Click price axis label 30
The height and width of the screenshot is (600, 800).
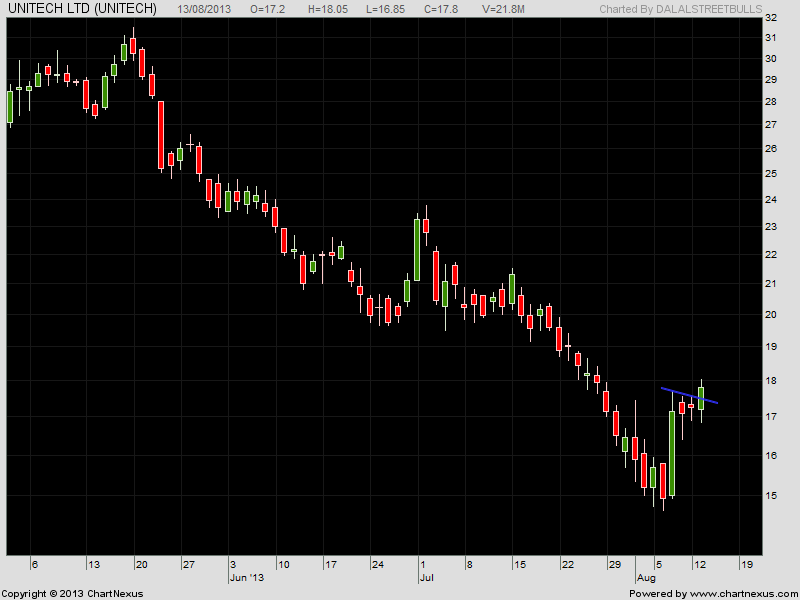[x=771, y=59]
